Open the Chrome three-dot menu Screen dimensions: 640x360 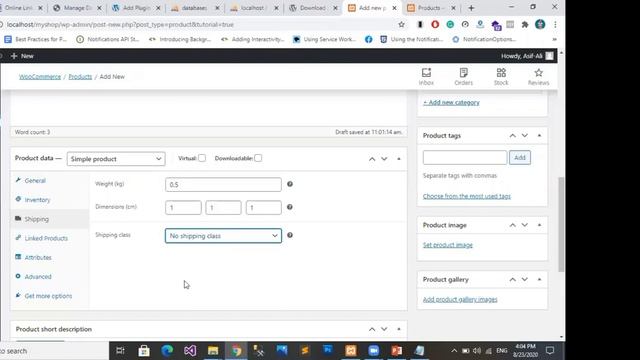pyautogui.click(x=555, y=24)
